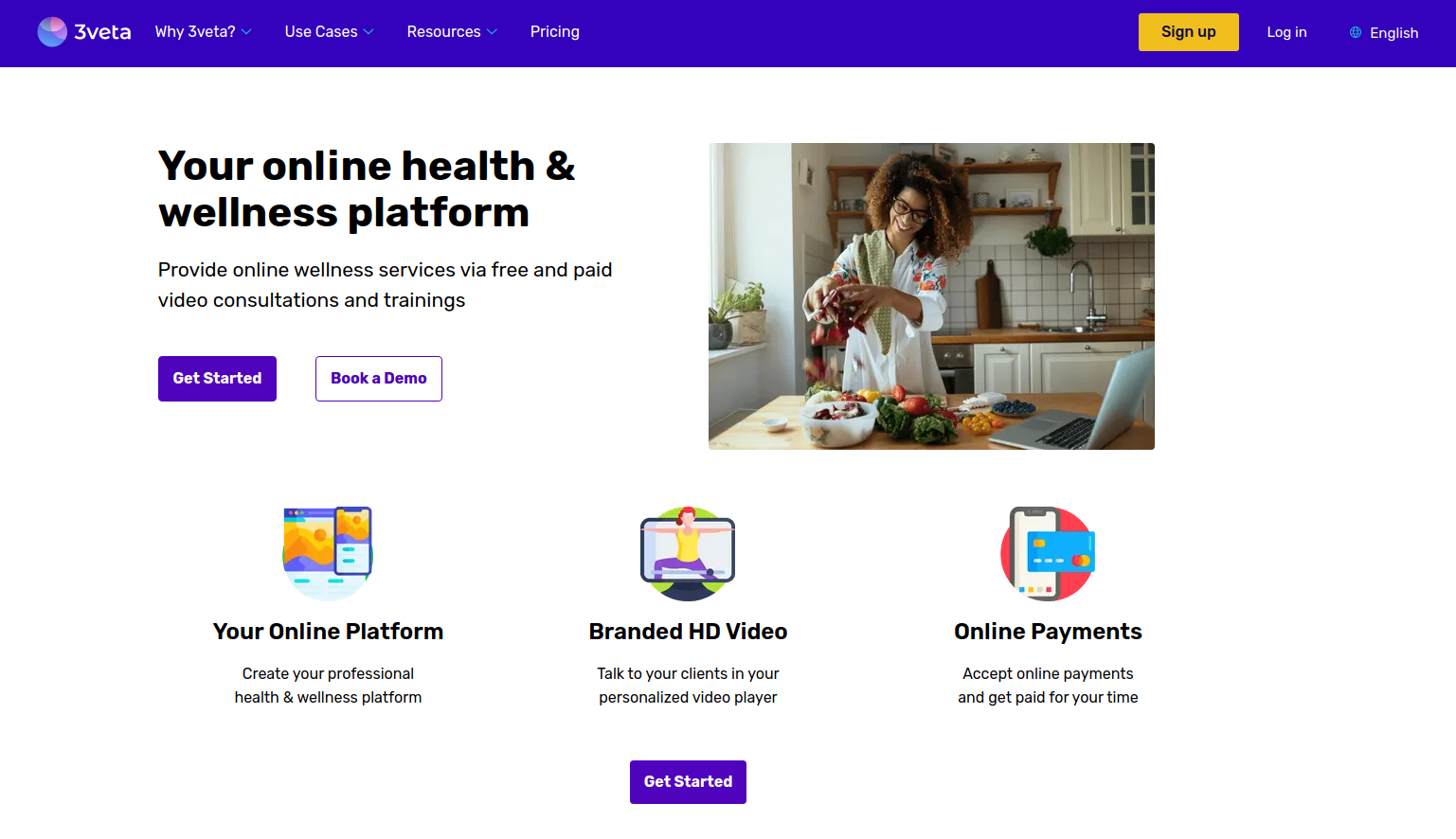Click the 3veta logo icon
1456x839 pixels.
coord(52,32)
